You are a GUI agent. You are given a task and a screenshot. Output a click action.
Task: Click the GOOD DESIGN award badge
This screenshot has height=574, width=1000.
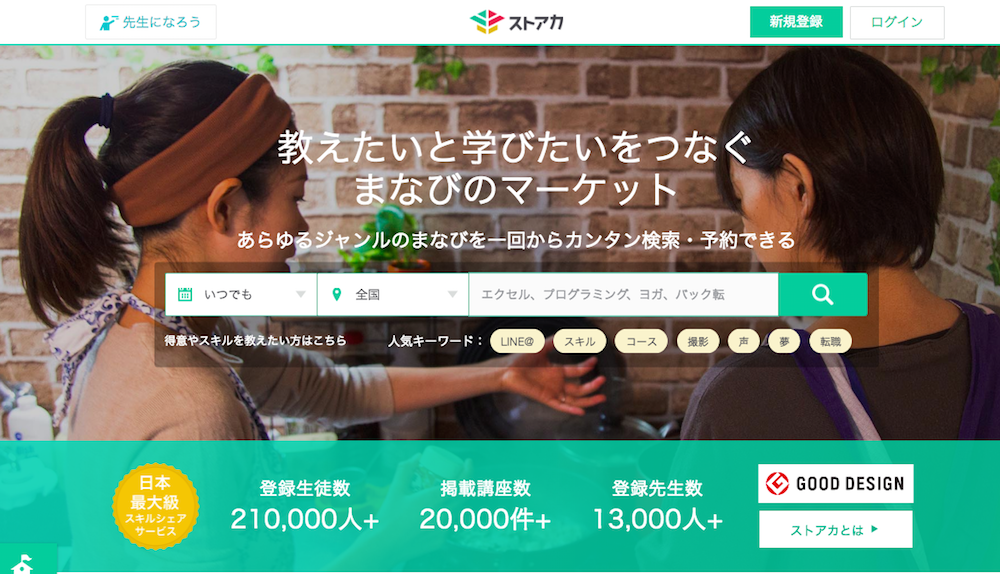pyautogui.click(x=835, y=483)
